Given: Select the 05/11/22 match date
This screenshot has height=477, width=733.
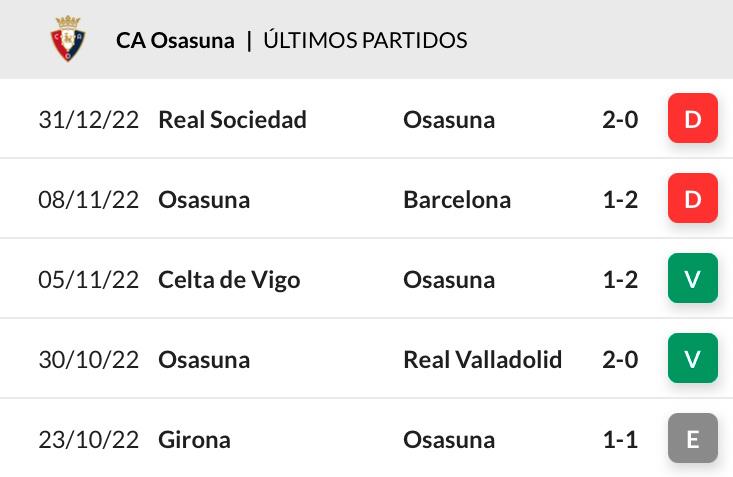Looking at the screenshot, I should click(x=89, y=280).
